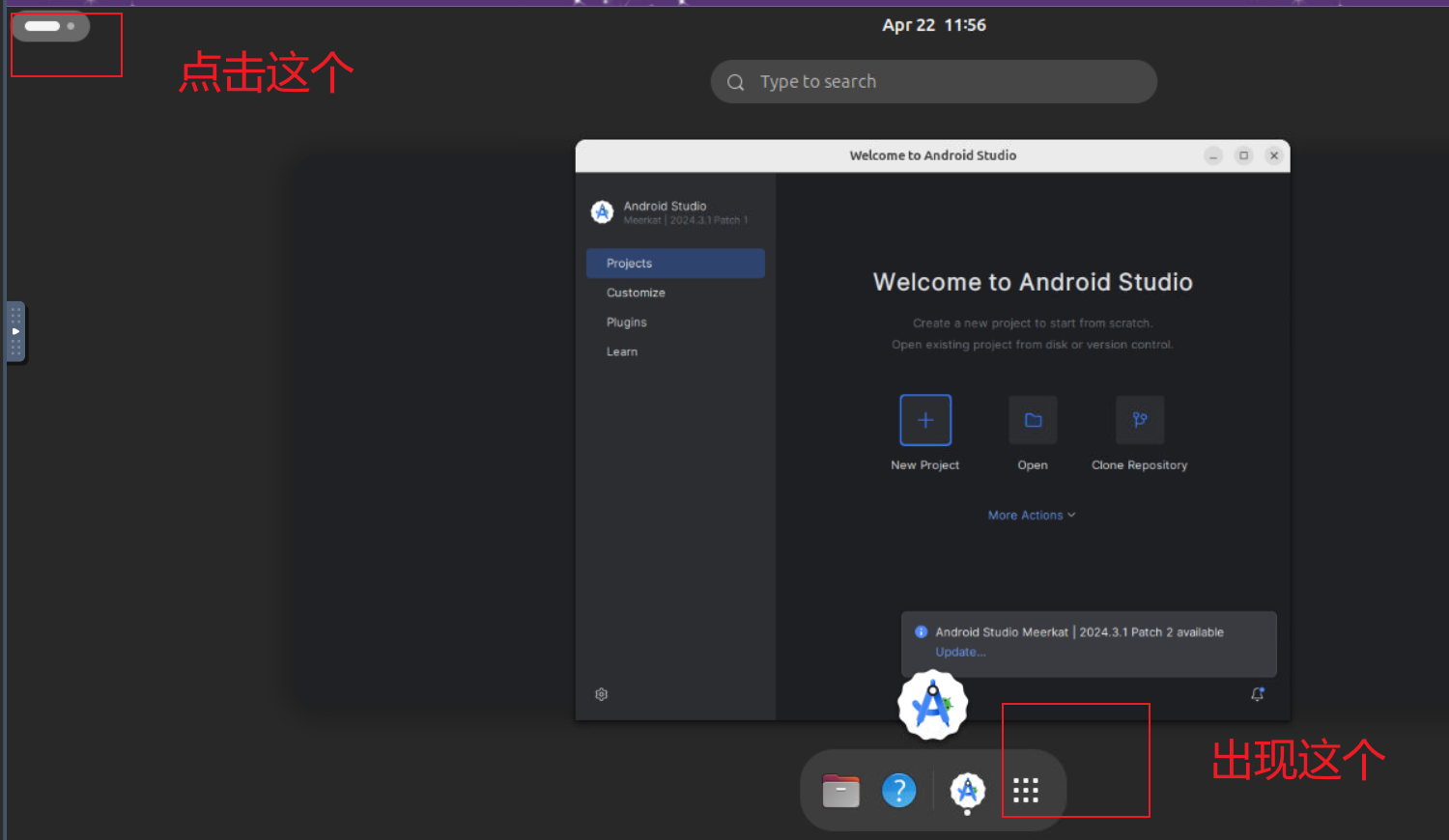This screenshot has width=1449, height=840.
Task: Click the Open folder icon
Action: point(1033,420)
